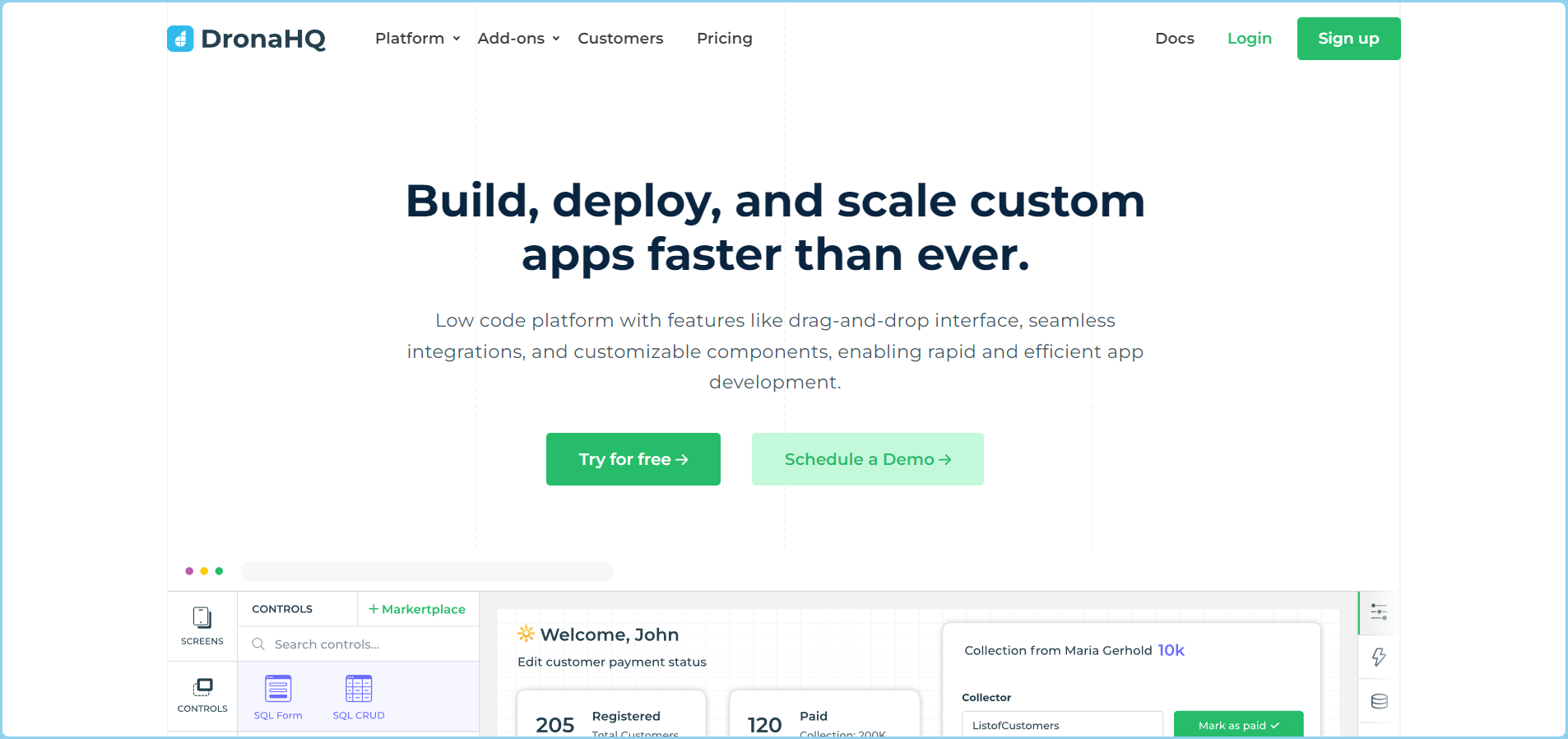Expand the Platform dropdown menu

tap(417, 39)
